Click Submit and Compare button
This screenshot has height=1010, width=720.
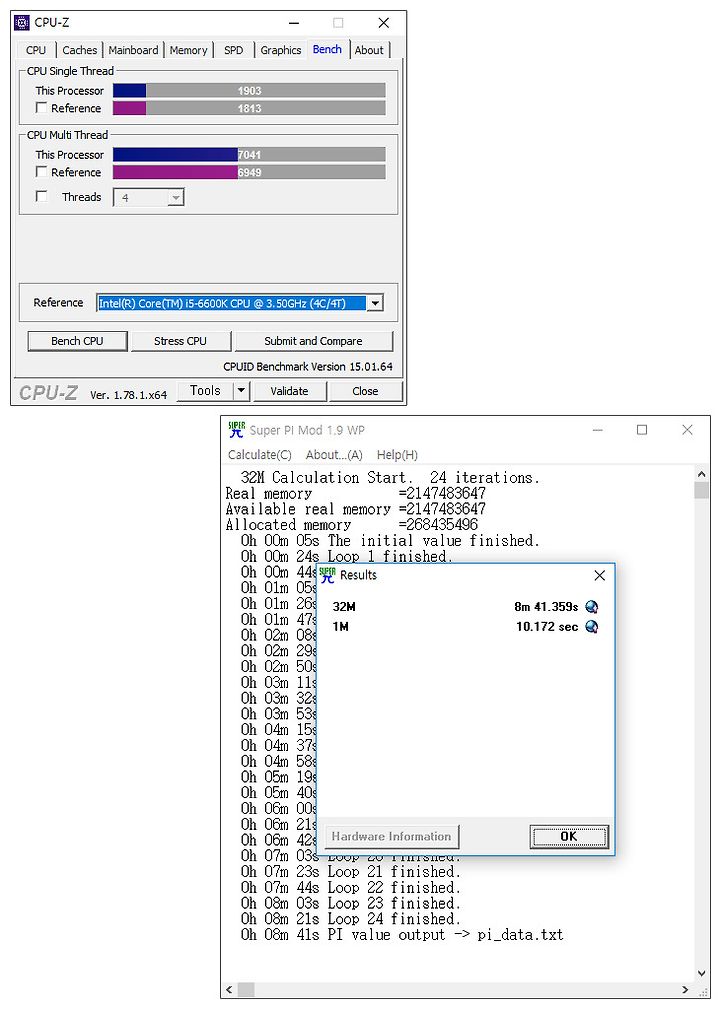(x=314, y=341)
